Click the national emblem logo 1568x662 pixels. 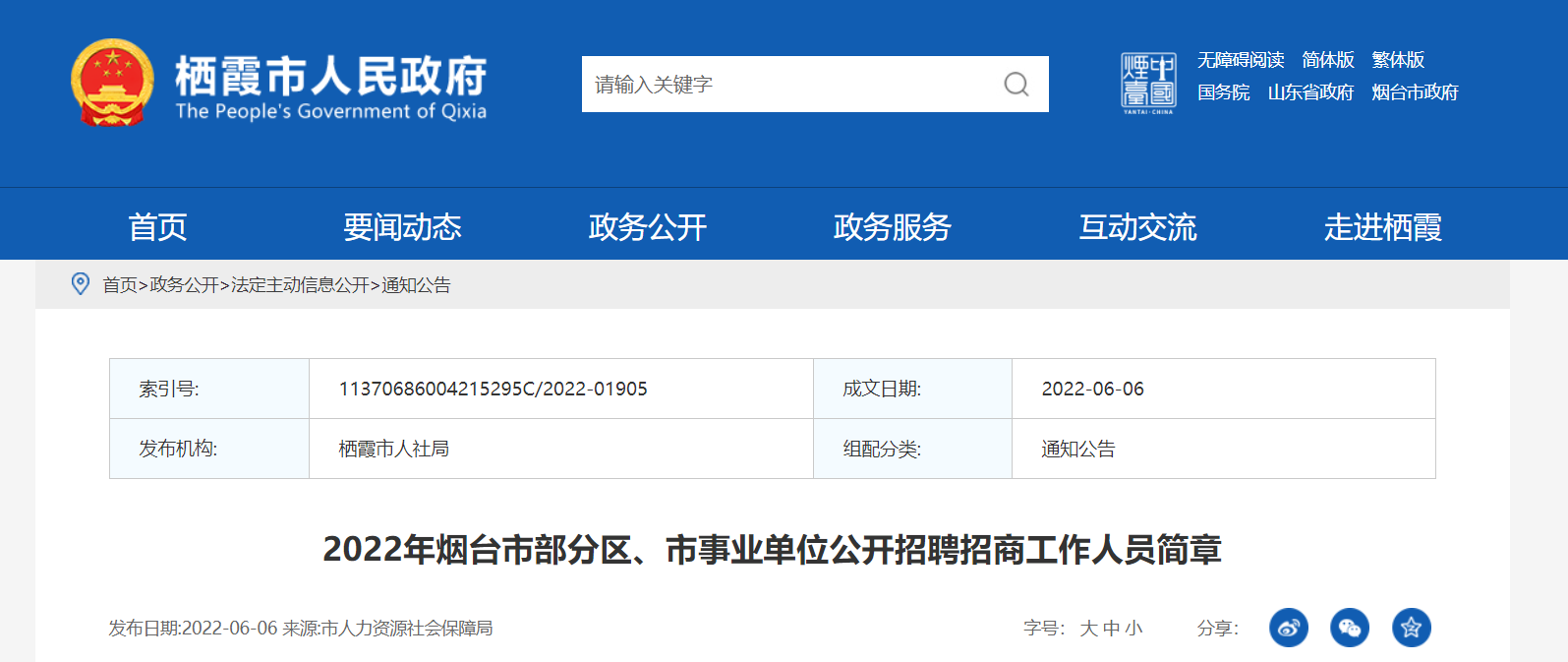[x=112, y=84]
